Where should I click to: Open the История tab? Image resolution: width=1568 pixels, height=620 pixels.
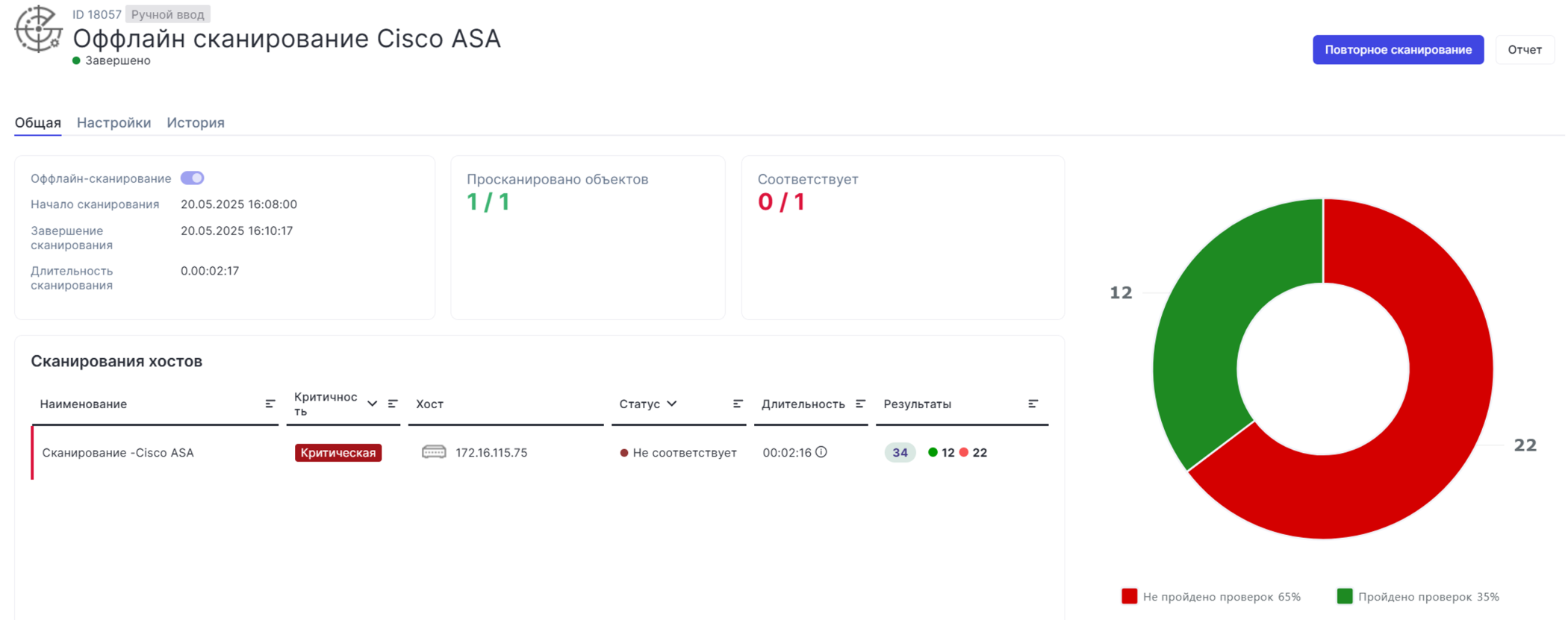click(x=196, y=122)
